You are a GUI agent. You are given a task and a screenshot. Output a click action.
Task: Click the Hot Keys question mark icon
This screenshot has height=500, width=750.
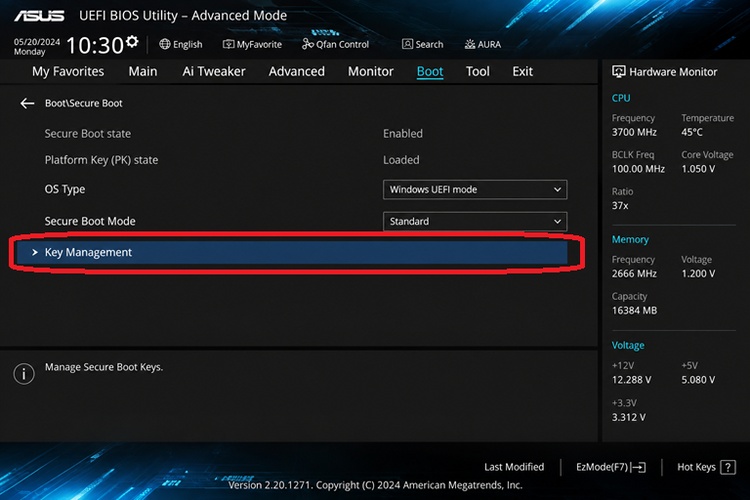pos(728,467)
